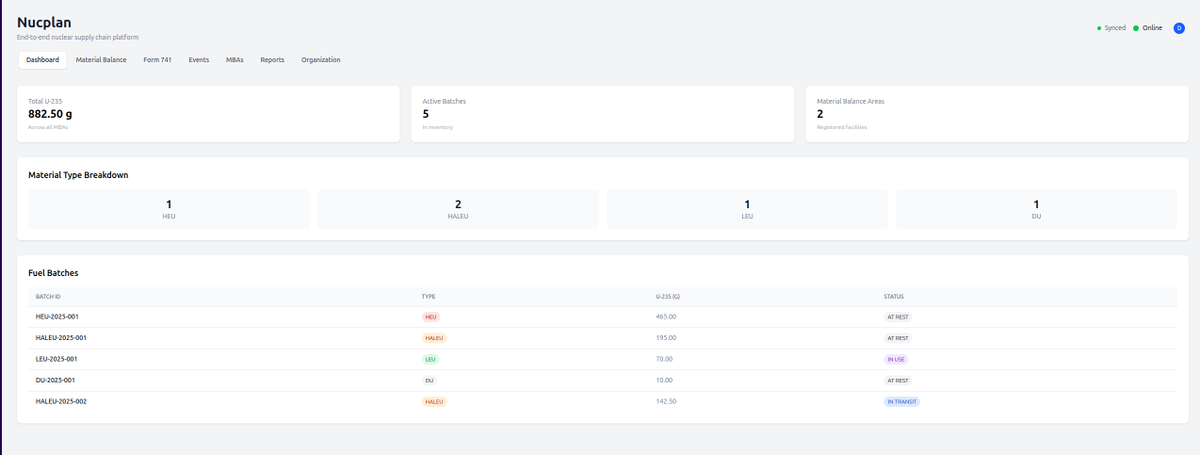Open the MBAs tab
Screen dimensions: 1200x455
[235, 60]
